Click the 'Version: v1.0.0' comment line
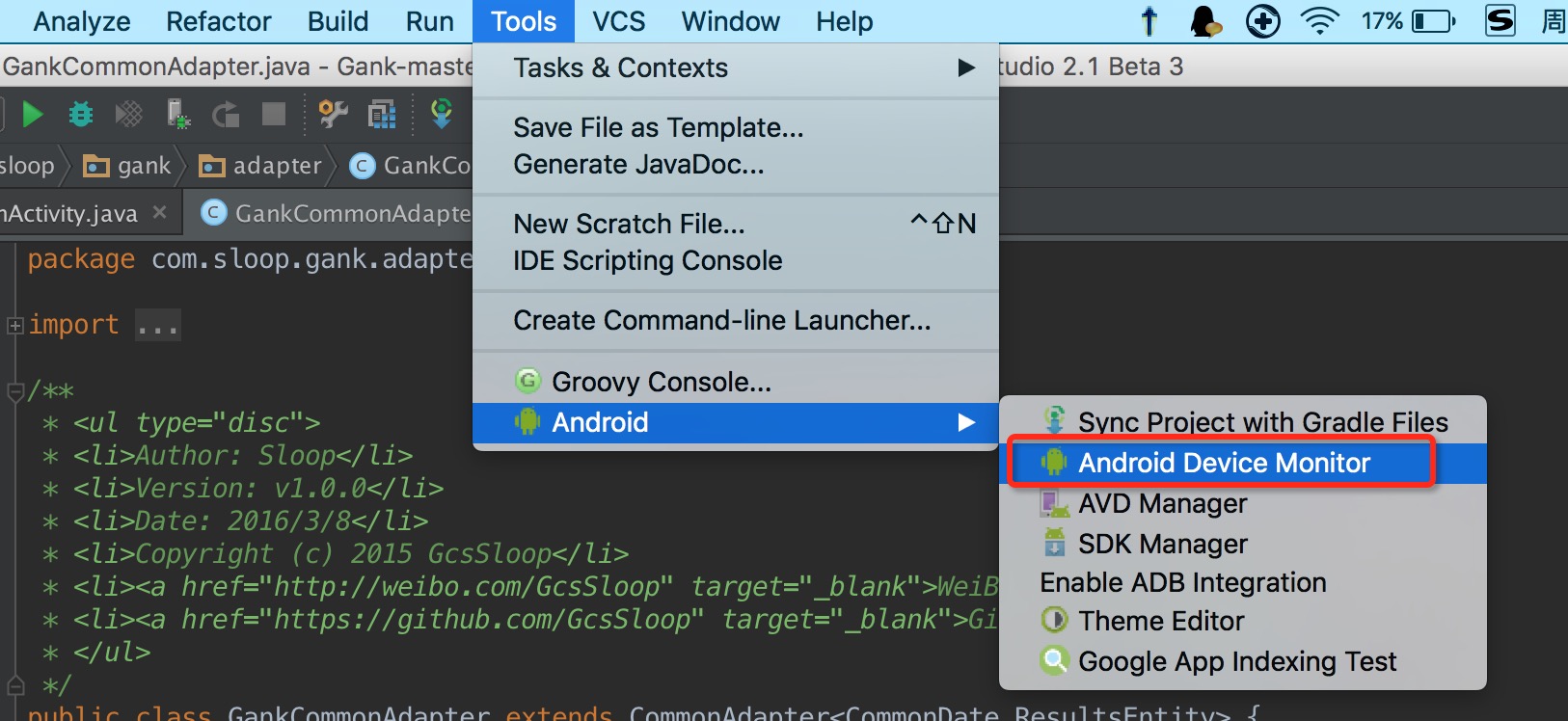The height and width of the screenshot is (721, 1568). click(243, 488)
